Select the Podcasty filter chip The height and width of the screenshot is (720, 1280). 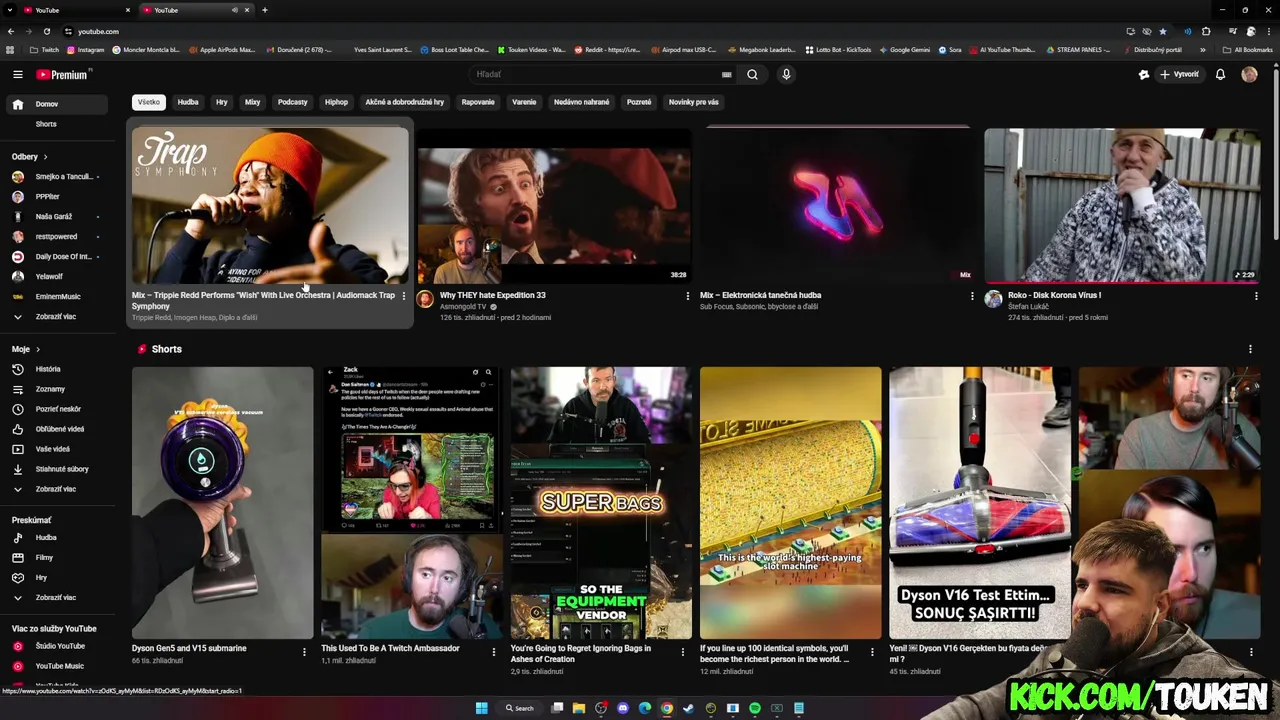(293, 102)
